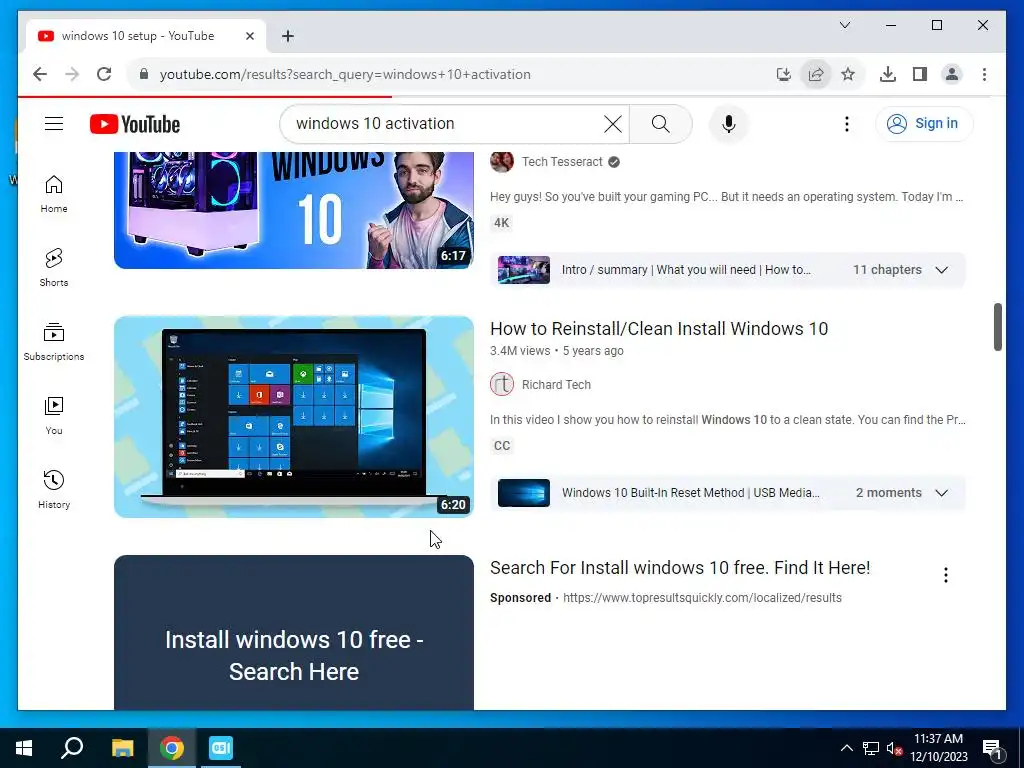
Task: Visit the topresultsquickly.com sponsored URL
Action: point(702,598)
